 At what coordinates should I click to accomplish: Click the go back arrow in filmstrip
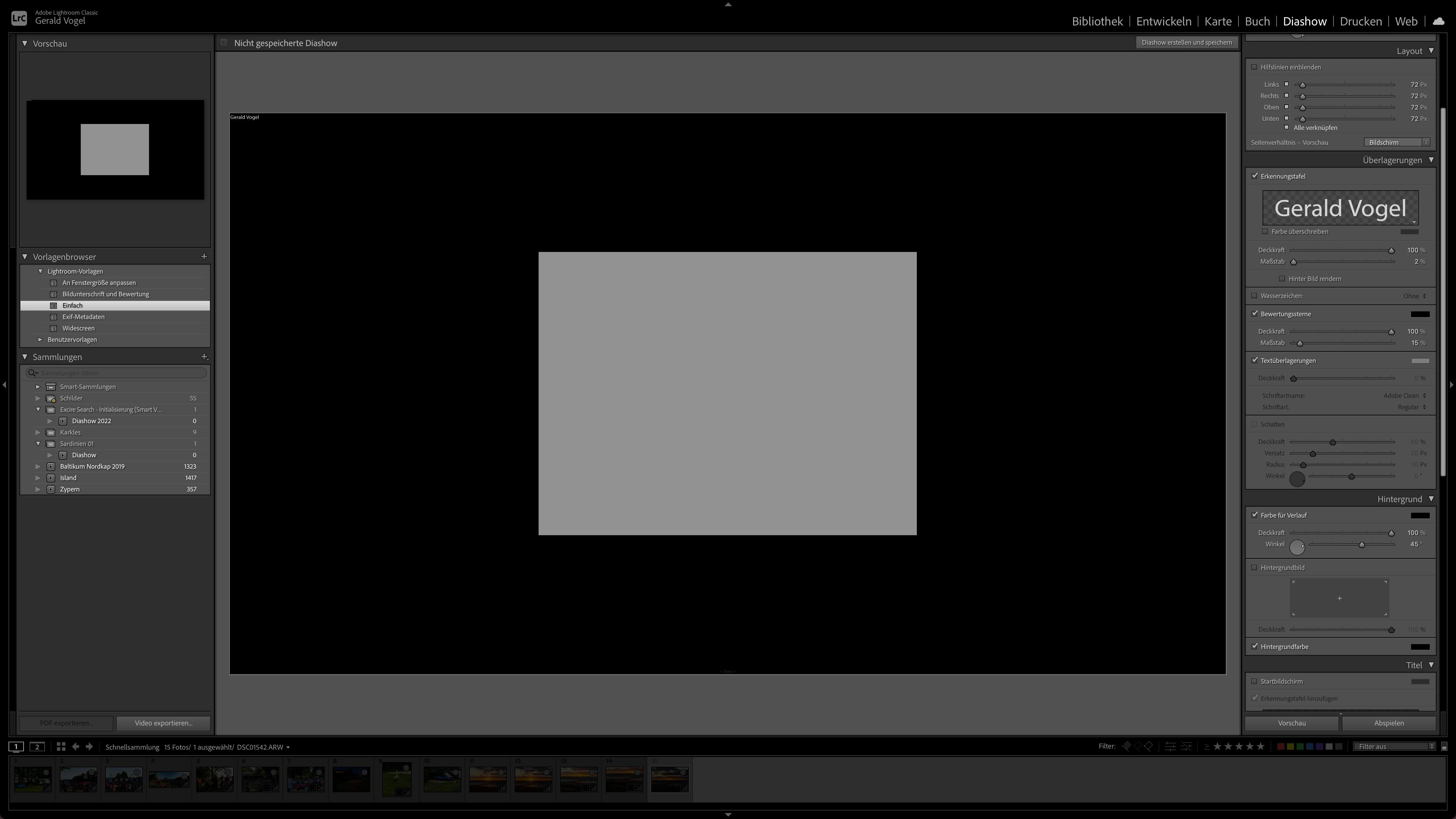click(x=76, y=747)
